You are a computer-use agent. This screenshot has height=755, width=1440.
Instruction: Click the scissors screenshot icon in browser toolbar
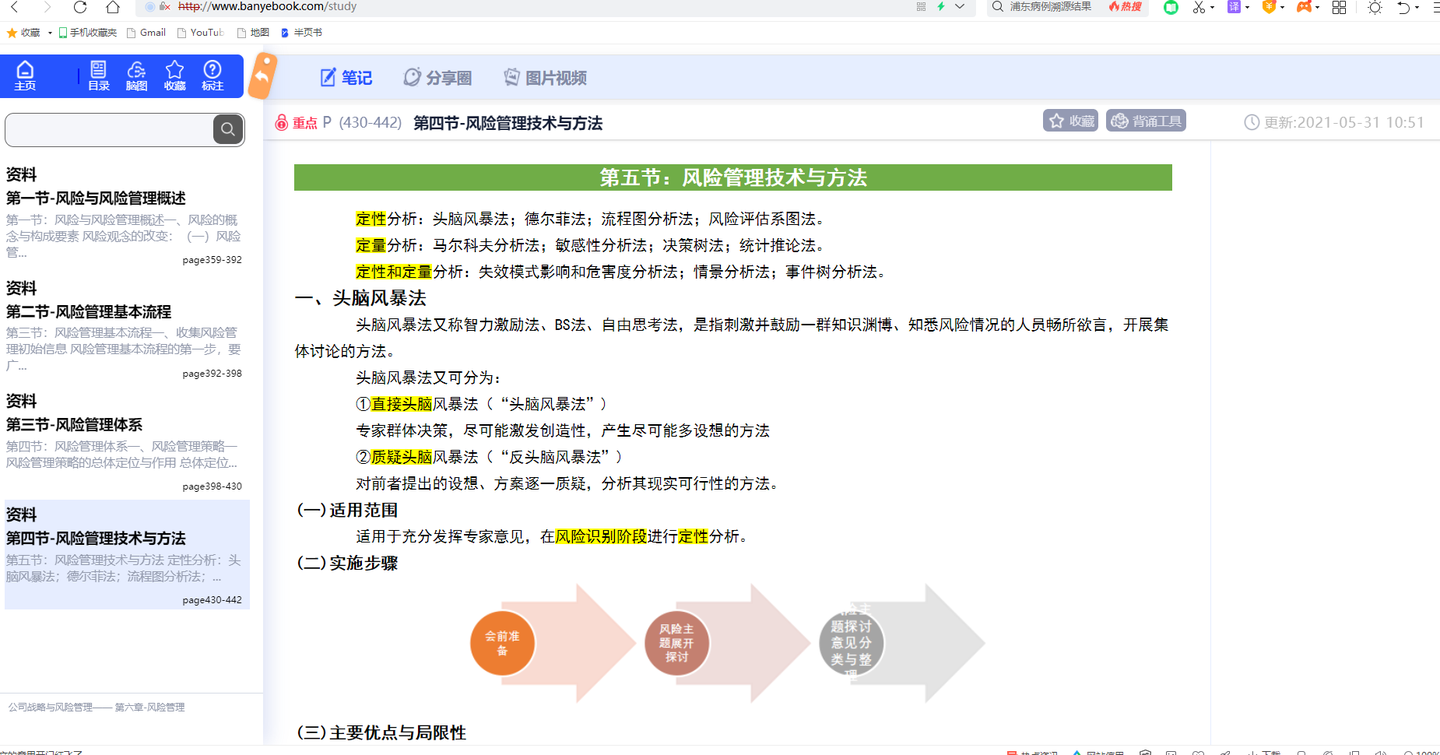1197,8
